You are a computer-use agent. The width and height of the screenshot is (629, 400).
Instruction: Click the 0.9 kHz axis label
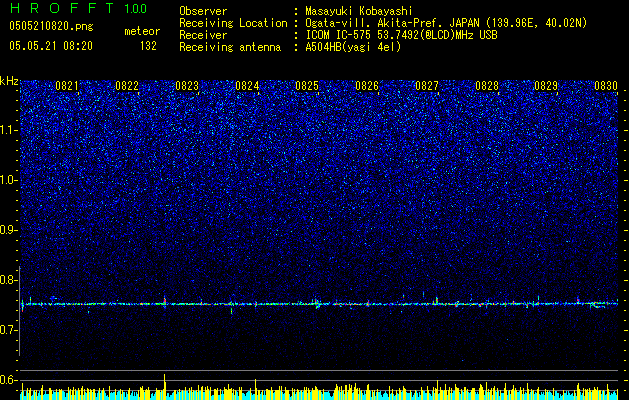[9, 230]
